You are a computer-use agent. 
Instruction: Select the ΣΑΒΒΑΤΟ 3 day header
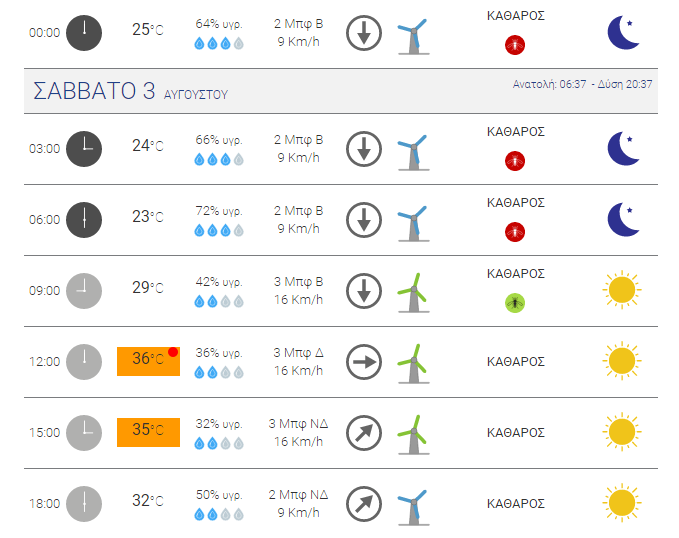coord(341,91)
